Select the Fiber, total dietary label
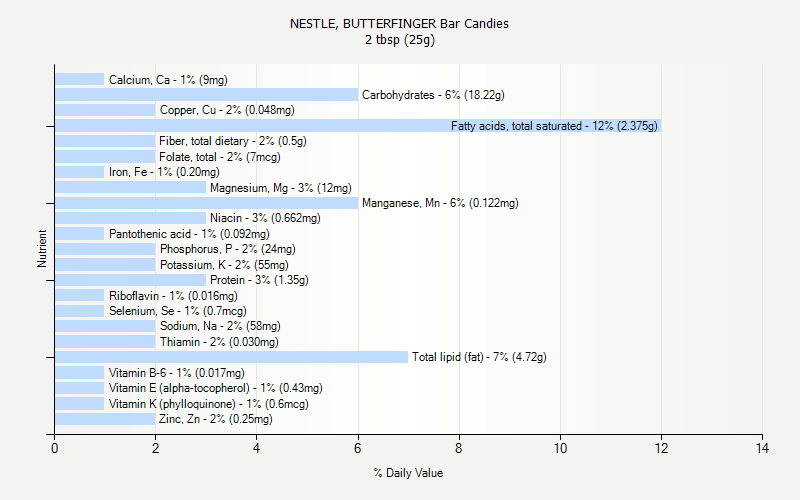Screen dimensions: 800x500 tap(233, 141)
